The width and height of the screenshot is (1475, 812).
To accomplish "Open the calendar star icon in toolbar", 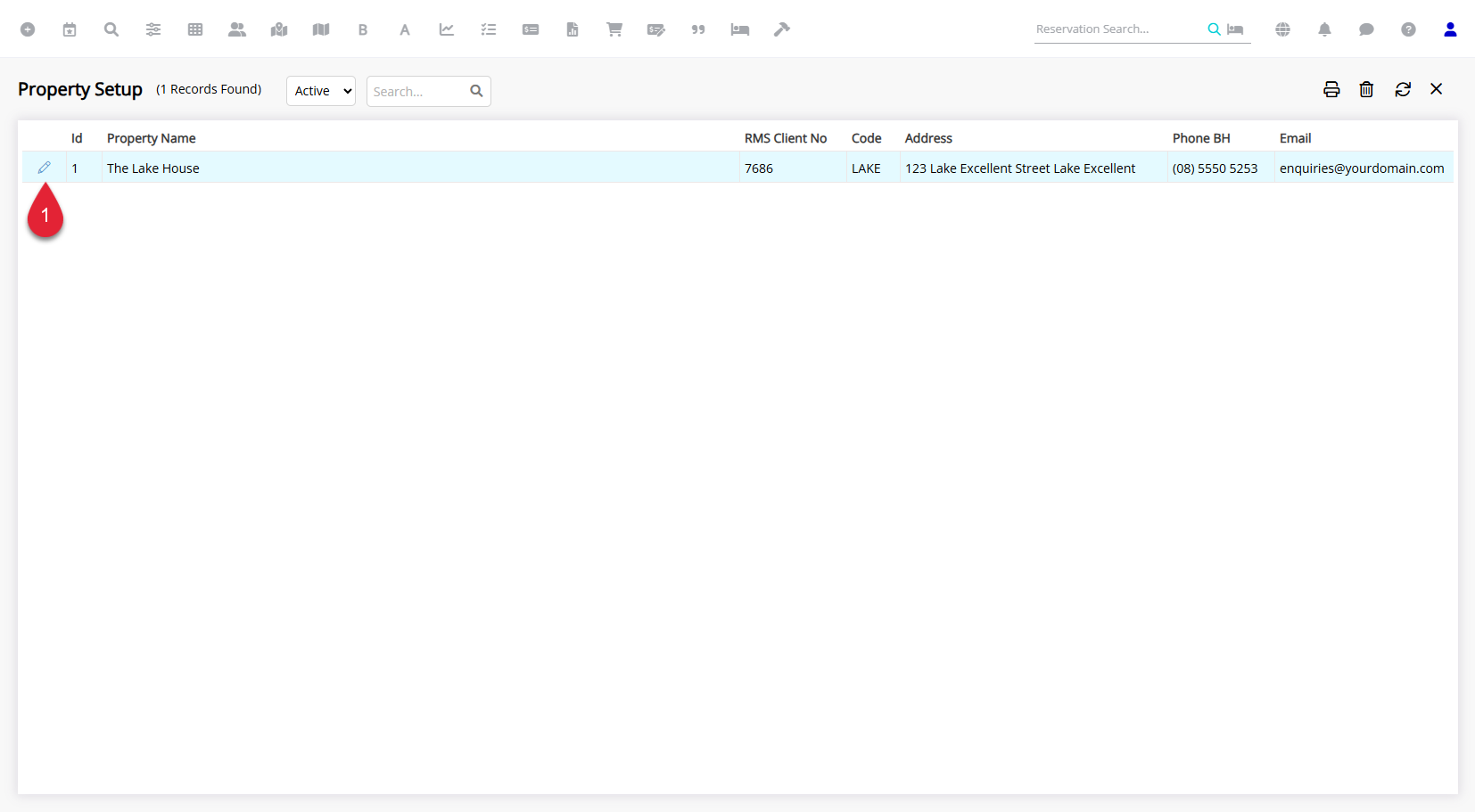I will tap(70, 29).
